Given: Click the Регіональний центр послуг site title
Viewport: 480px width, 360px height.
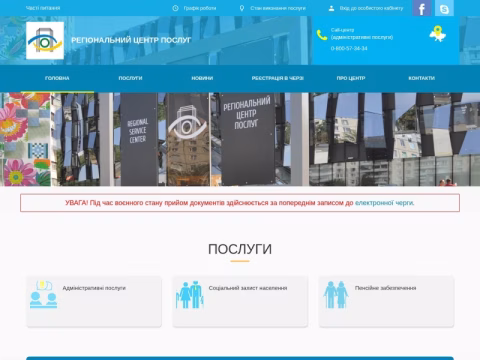Looking at the screenshot, I should pos(131,40).
